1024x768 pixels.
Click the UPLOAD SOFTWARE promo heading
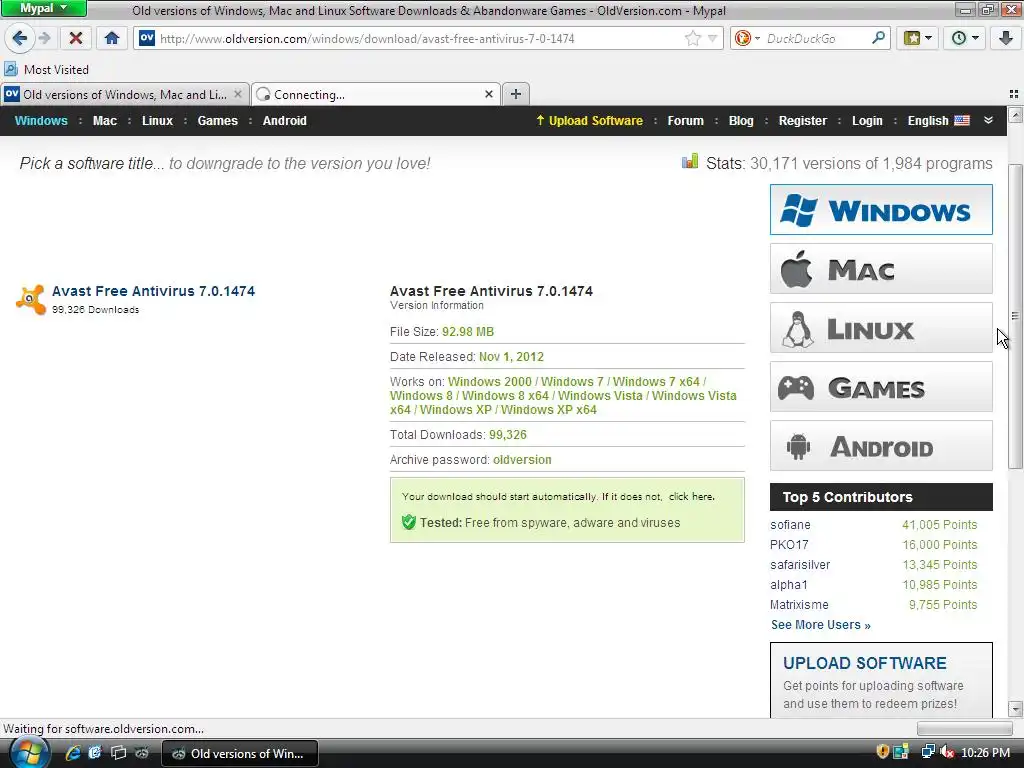click(865, 663)
